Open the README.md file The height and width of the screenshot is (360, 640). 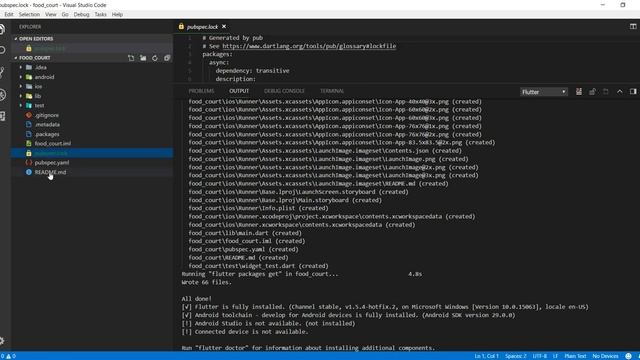pos(50,172)
